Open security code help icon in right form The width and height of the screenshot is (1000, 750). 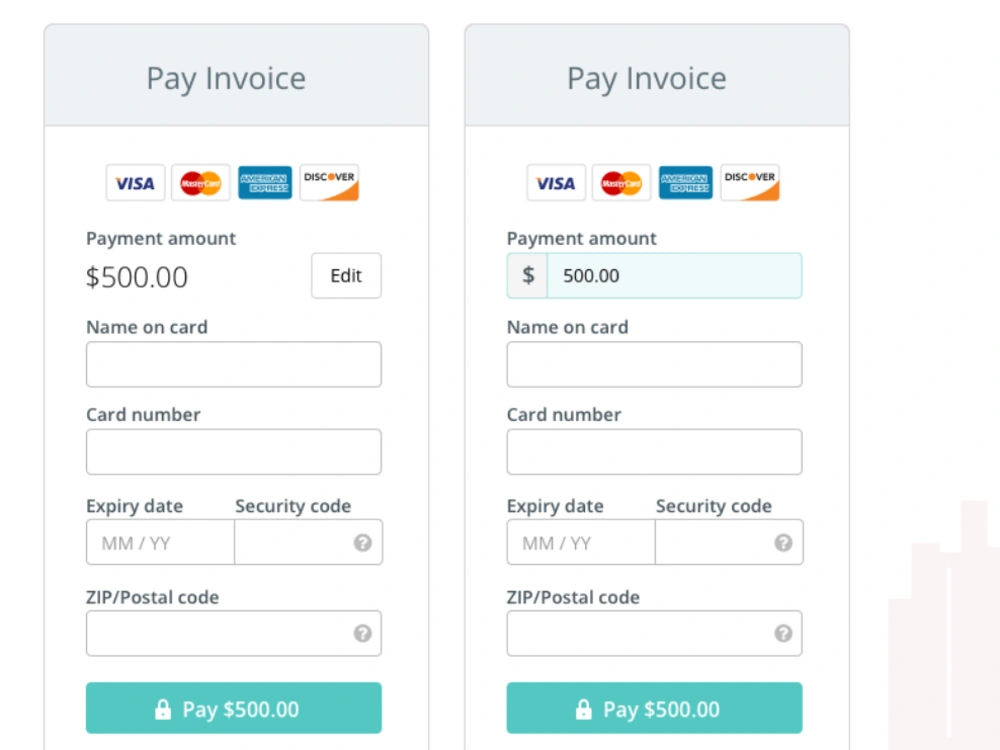pos(783,543)
